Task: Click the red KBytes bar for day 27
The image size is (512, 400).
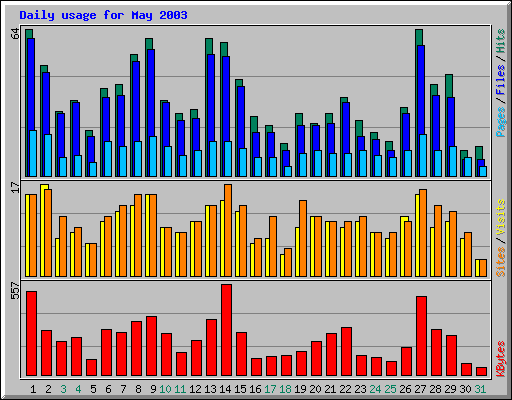Action: 421,336
